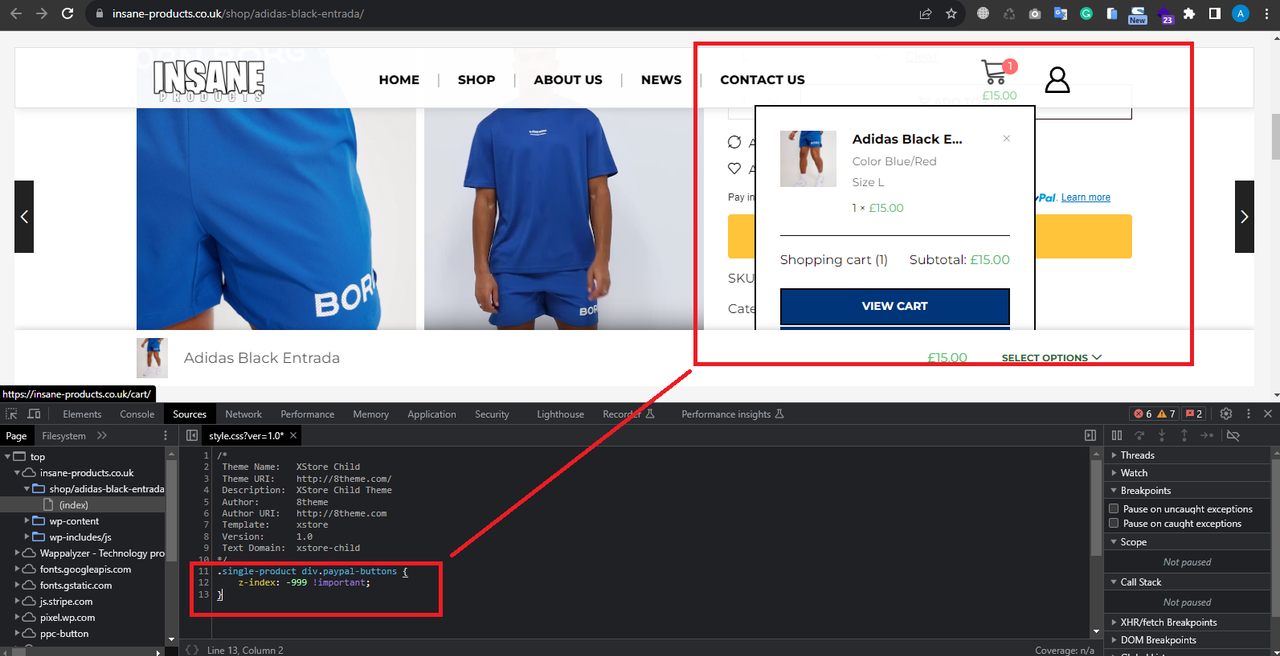1280x656 pixels.
Task: Open CONTACT US page link
Action: point(762,80)
